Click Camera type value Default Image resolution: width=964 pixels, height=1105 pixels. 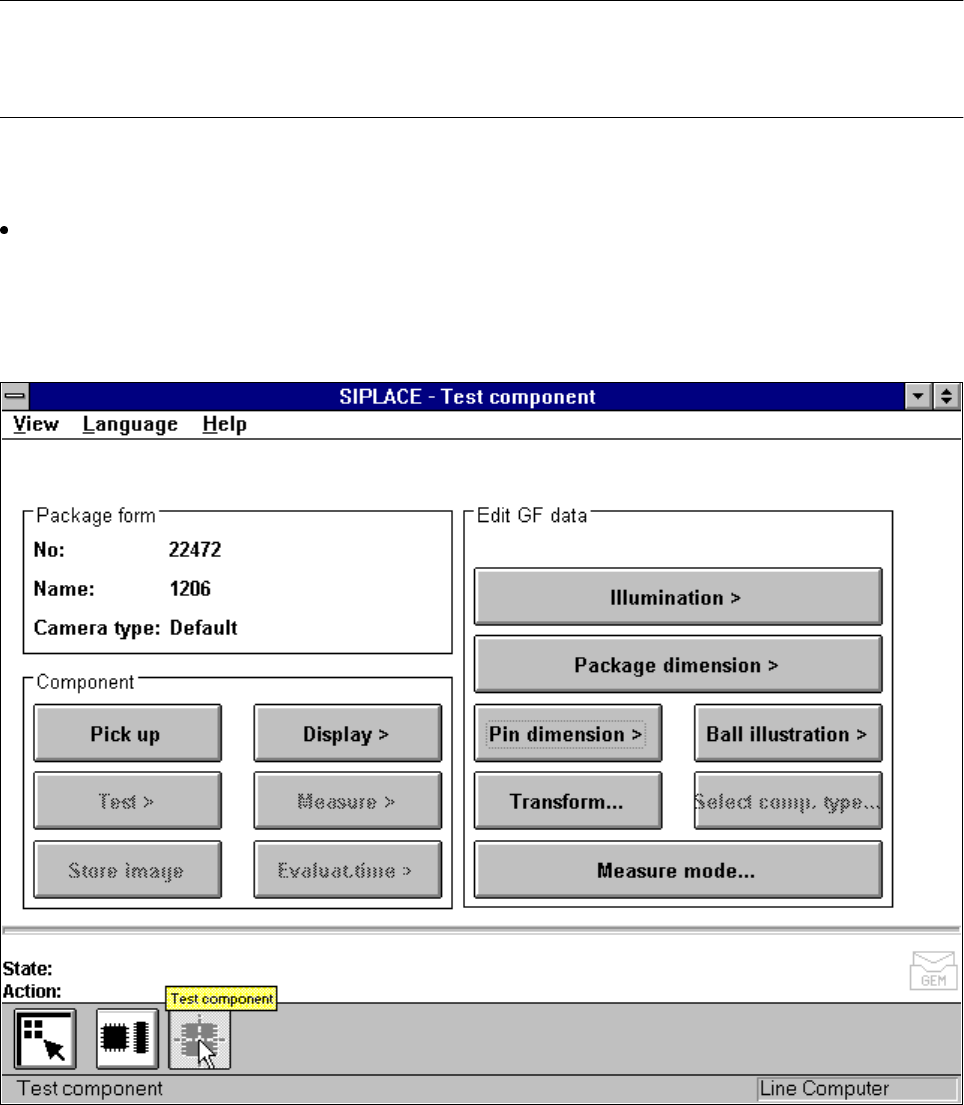(x=204, y=627)
